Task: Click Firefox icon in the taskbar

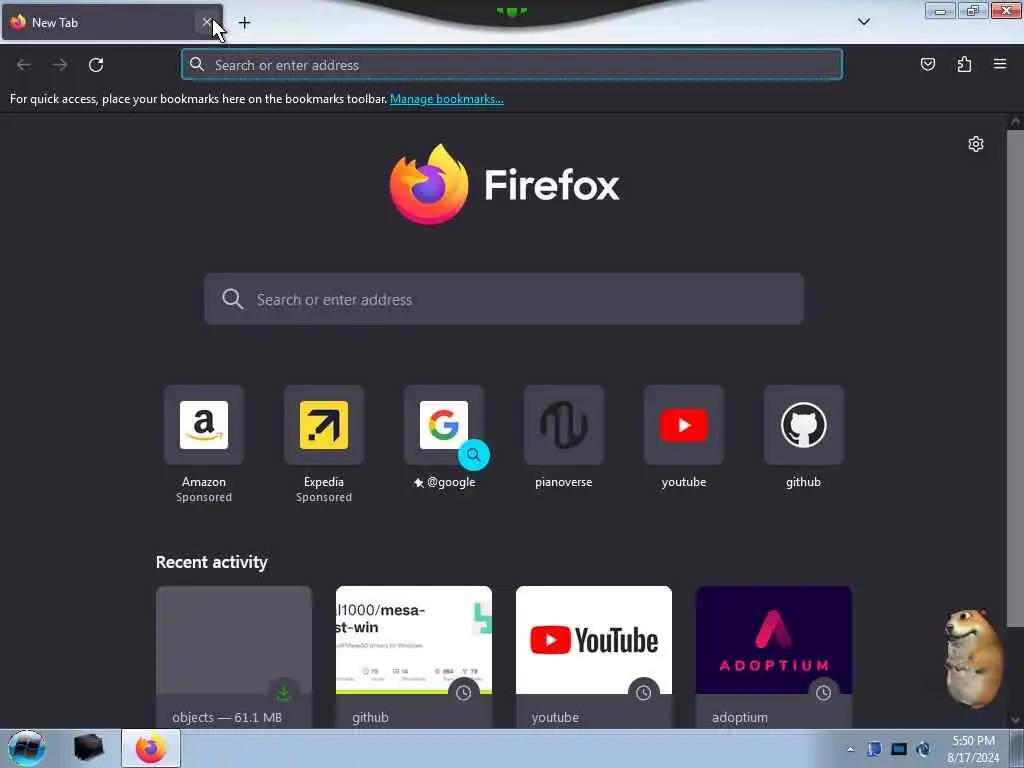Action: coord(151,748)
